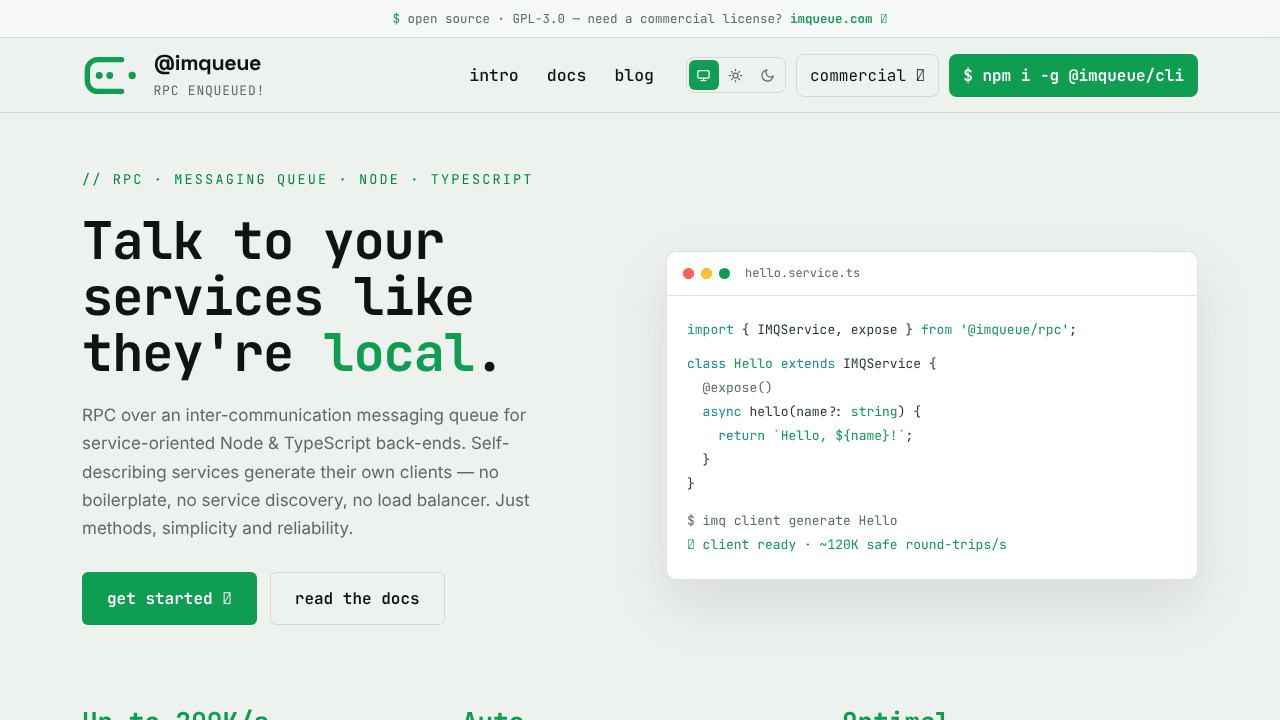
Task: Click the dollar sign in top banner
Action: (x=396, y=19)
